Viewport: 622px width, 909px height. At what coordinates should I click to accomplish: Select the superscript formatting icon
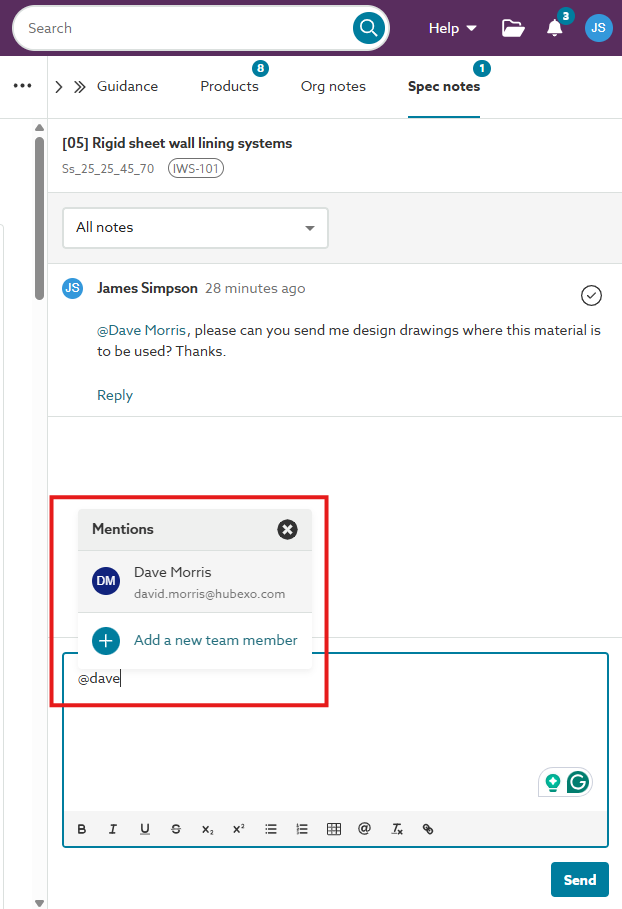pyautogui.click(x=237, y=828)
